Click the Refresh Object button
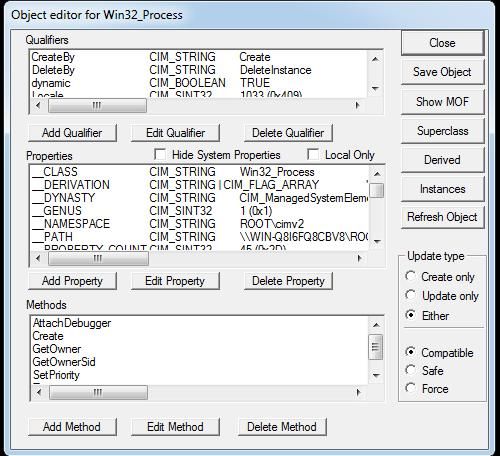 tap(442, 217)
